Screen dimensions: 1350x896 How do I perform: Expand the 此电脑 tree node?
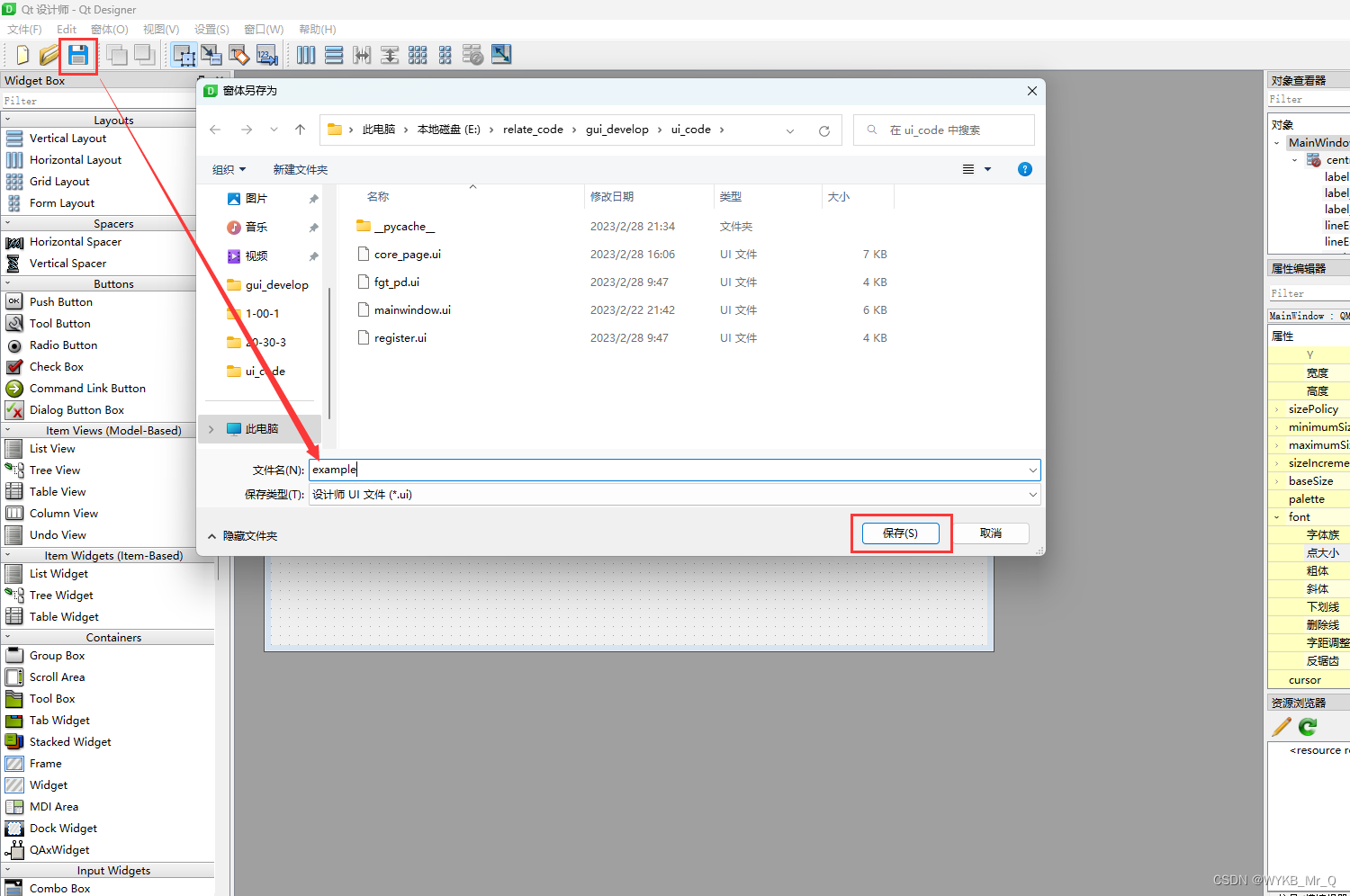click(x=211, y=429)
